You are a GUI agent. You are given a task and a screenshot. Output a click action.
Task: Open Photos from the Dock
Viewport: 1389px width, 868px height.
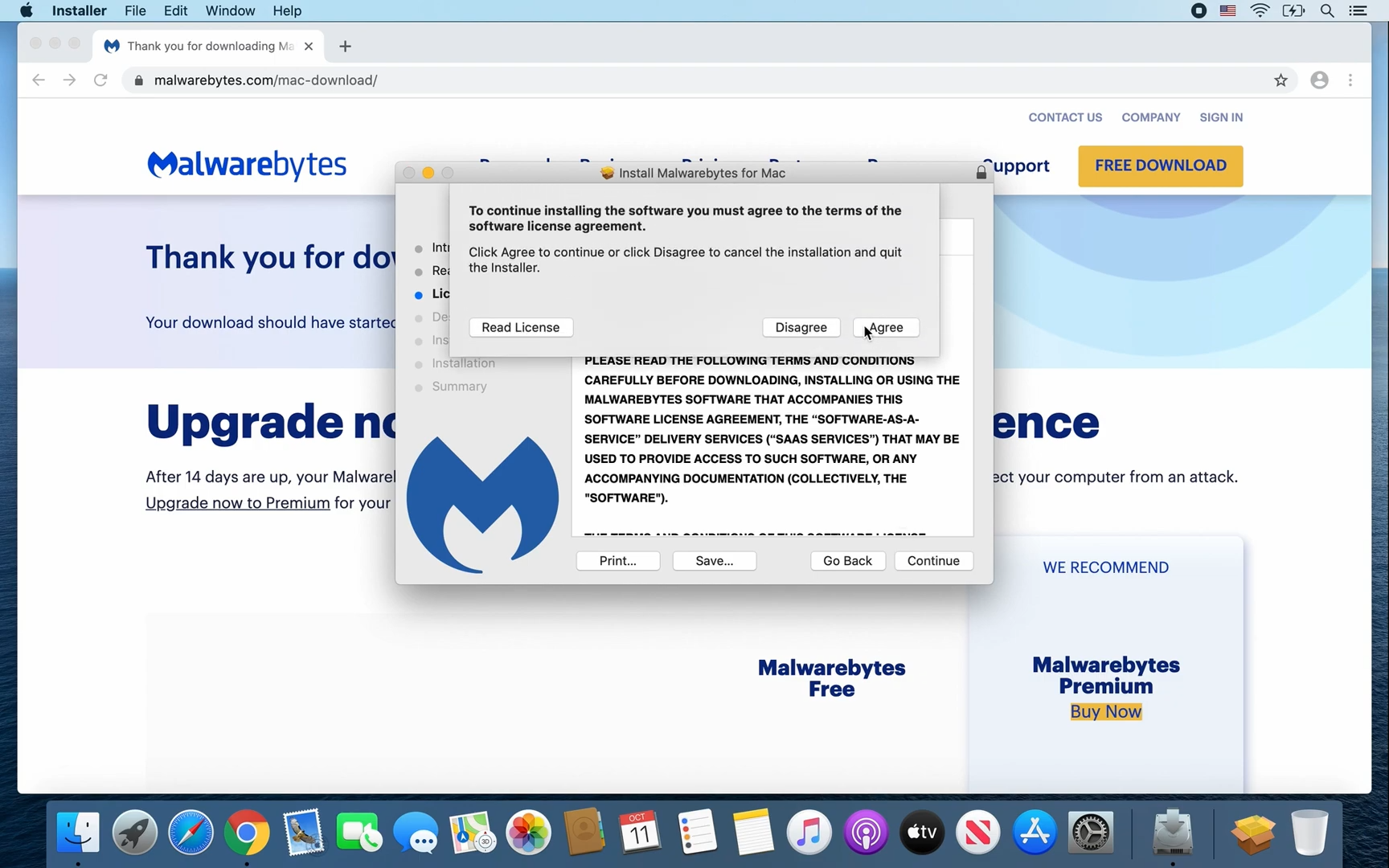pos(528,832)
